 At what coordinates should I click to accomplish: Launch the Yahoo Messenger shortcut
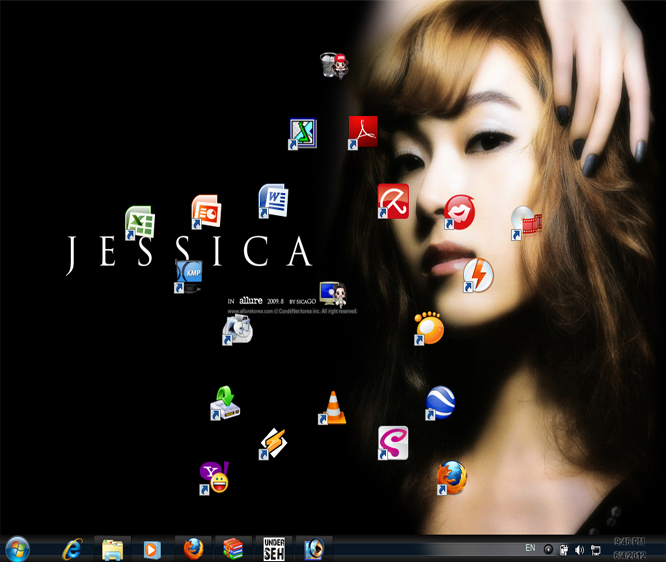(214, 477)
